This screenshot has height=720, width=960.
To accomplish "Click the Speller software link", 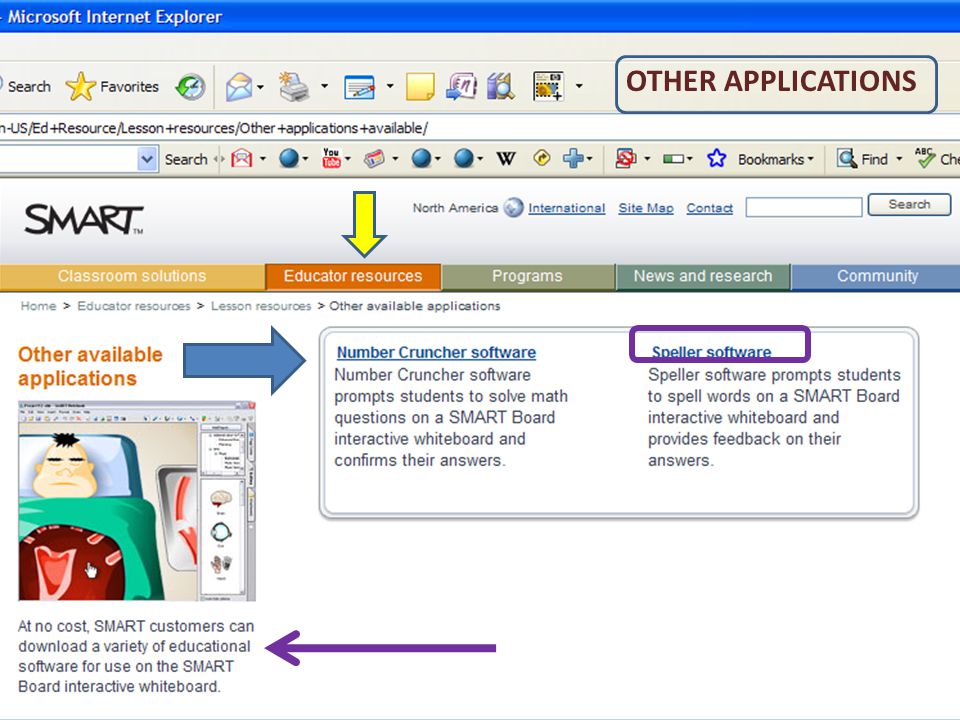I will (x=711, y=352).
